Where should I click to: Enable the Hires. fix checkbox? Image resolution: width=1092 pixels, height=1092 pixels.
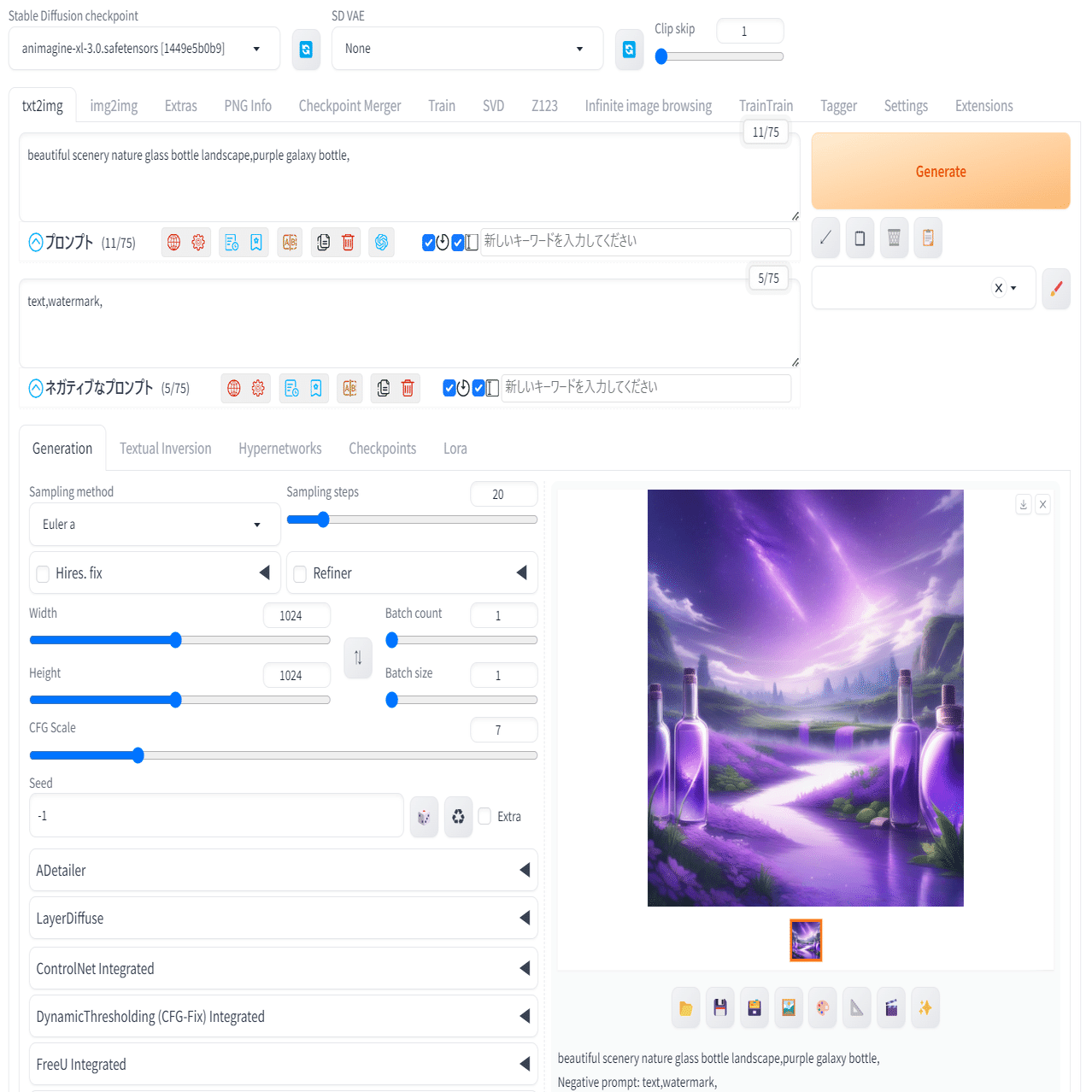point(43,574)
